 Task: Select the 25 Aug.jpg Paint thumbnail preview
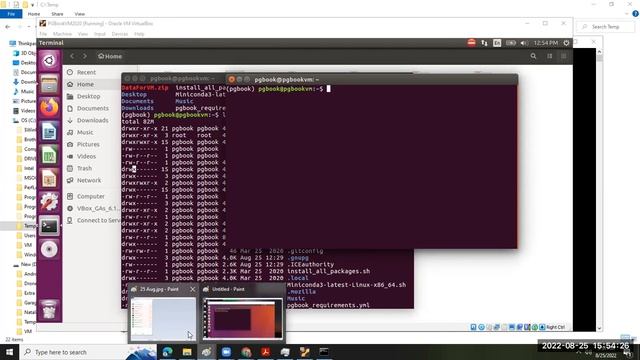pyautogui.click(x=163, y=318)
